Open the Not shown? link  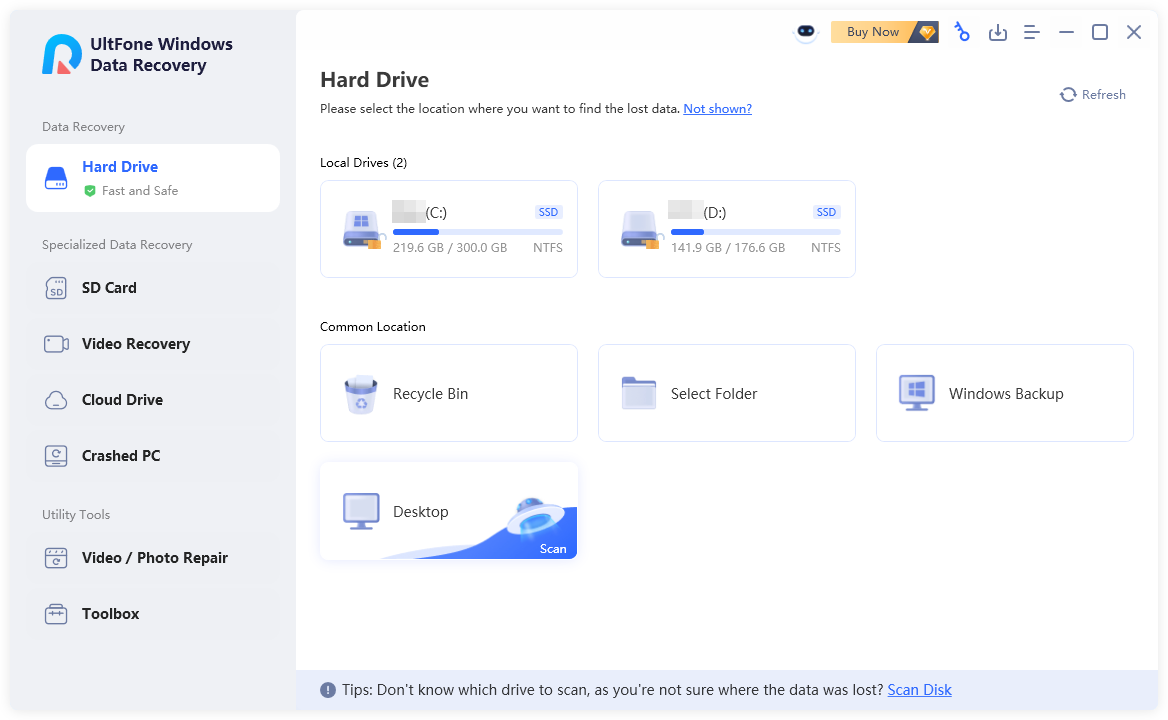pyautogui.click(x=717, y=108)
